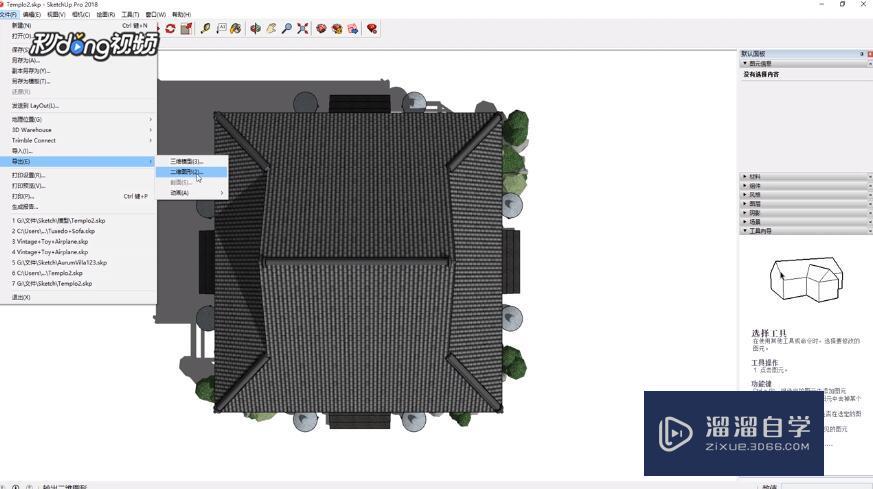Choose 打印(P)... menu entry
This screenshot has height=489, width=873.
coord(79,197)
